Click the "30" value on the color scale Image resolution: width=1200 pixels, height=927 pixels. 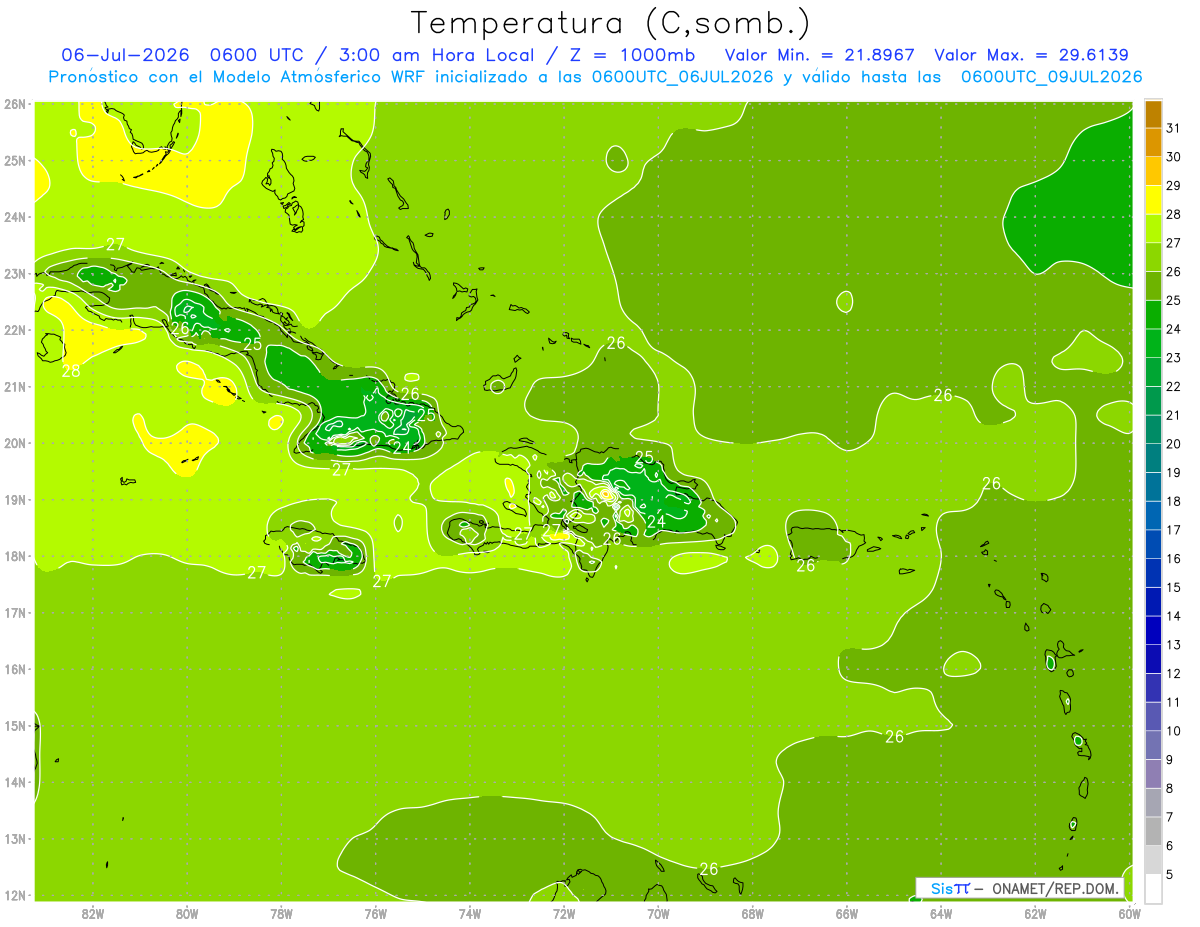pyautogui.click(x=1174, y=157)
